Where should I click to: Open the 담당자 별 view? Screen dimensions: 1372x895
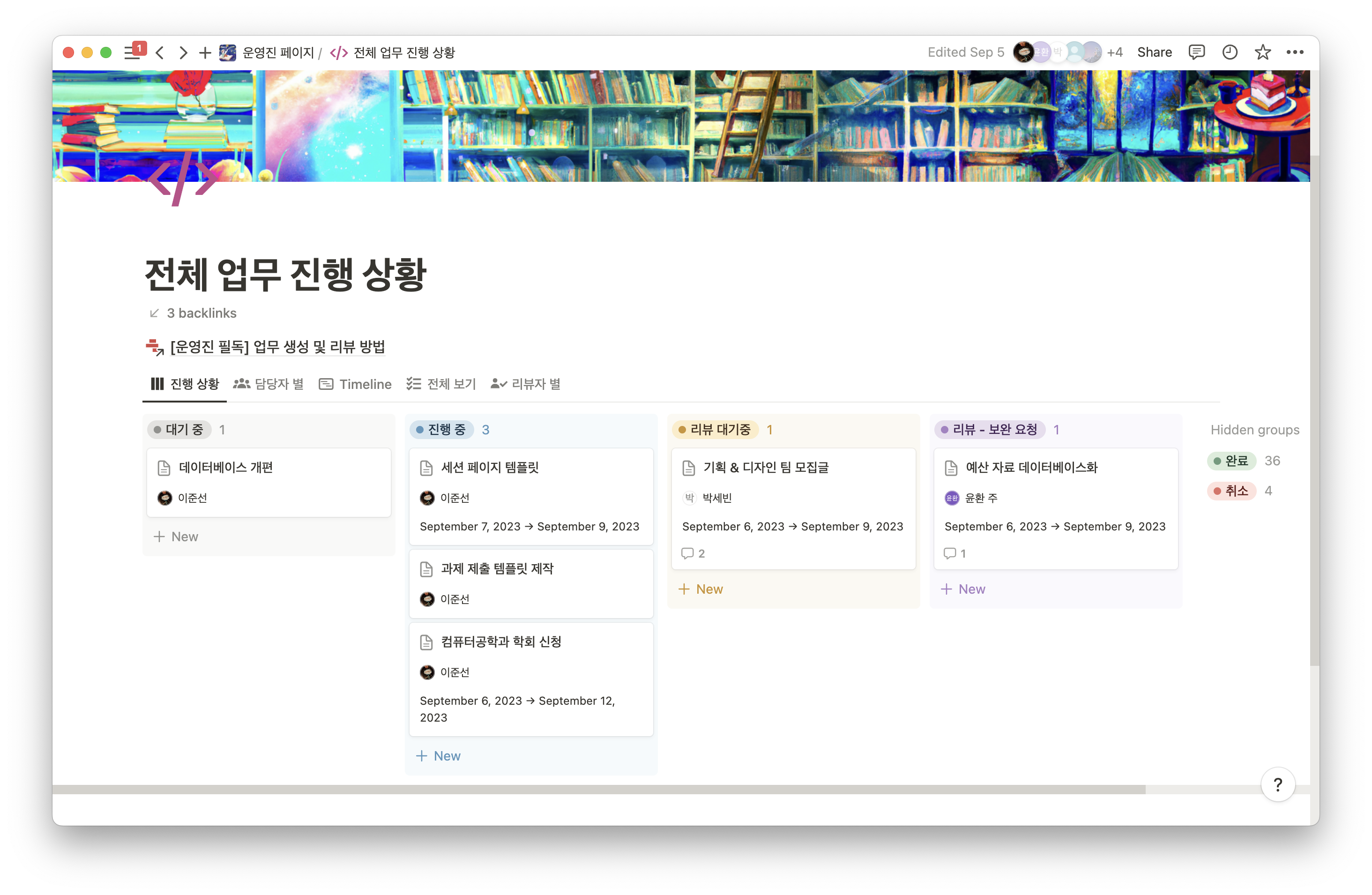click(x=269, y=384)
